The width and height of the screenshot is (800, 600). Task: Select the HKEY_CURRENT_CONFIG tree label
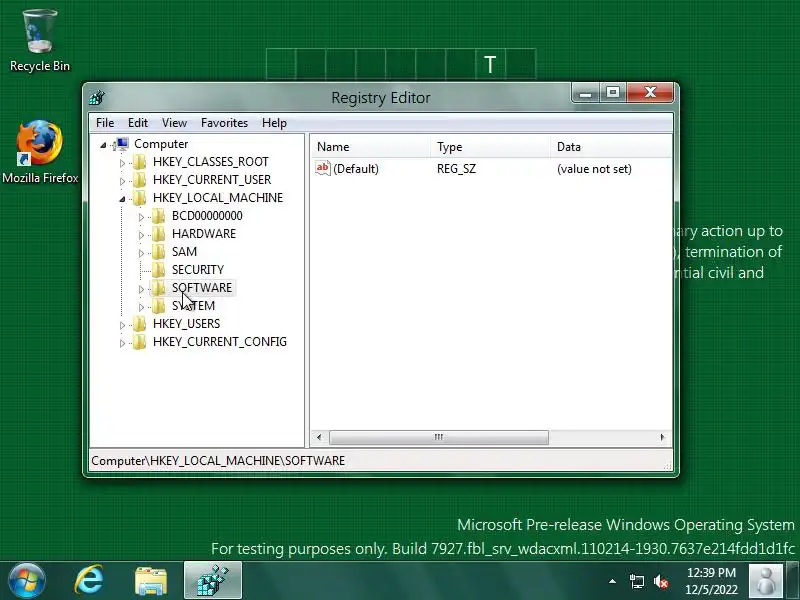(x=220, y=342)
